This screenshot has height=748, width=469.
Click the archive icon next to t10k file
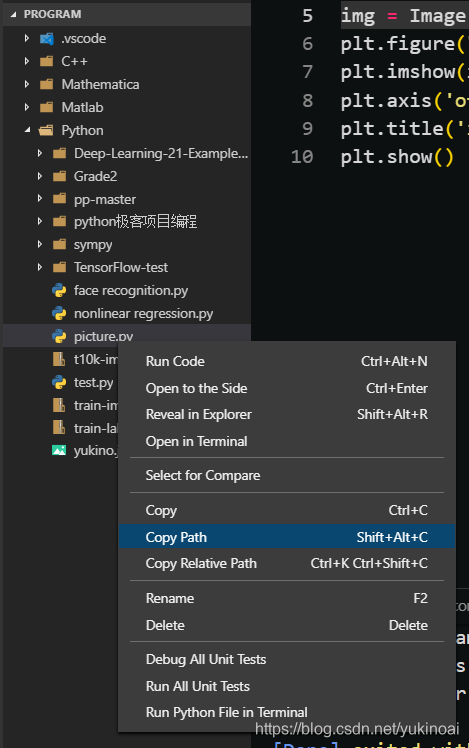pyautogui.click(x=59, y=359)
